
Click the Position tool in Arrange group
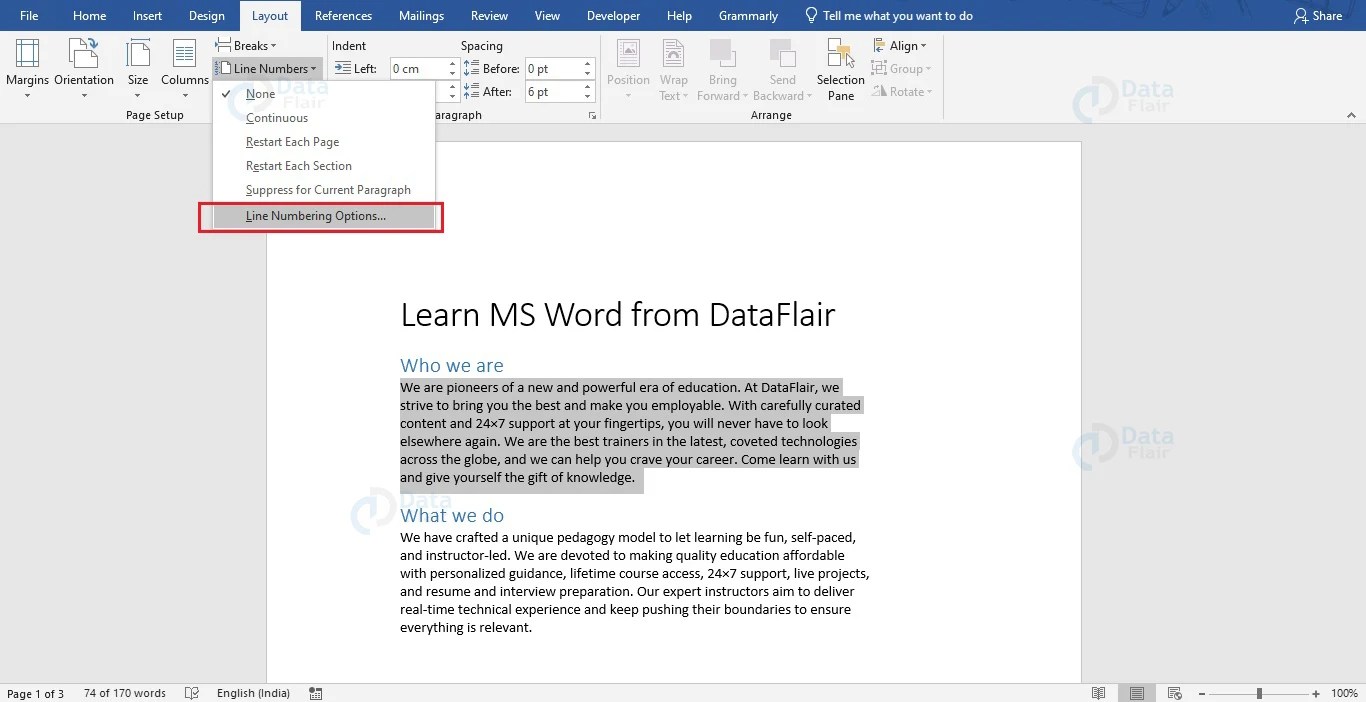point(628,68)
